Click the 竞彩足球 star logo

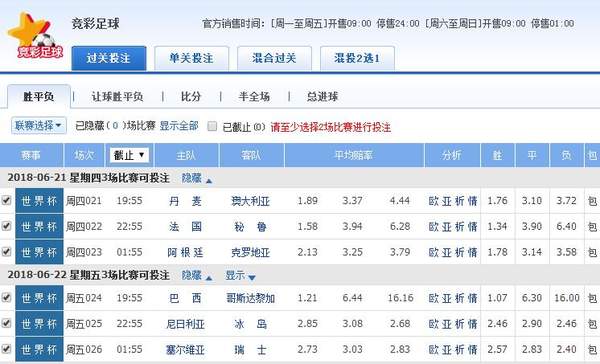click(35, 36)
